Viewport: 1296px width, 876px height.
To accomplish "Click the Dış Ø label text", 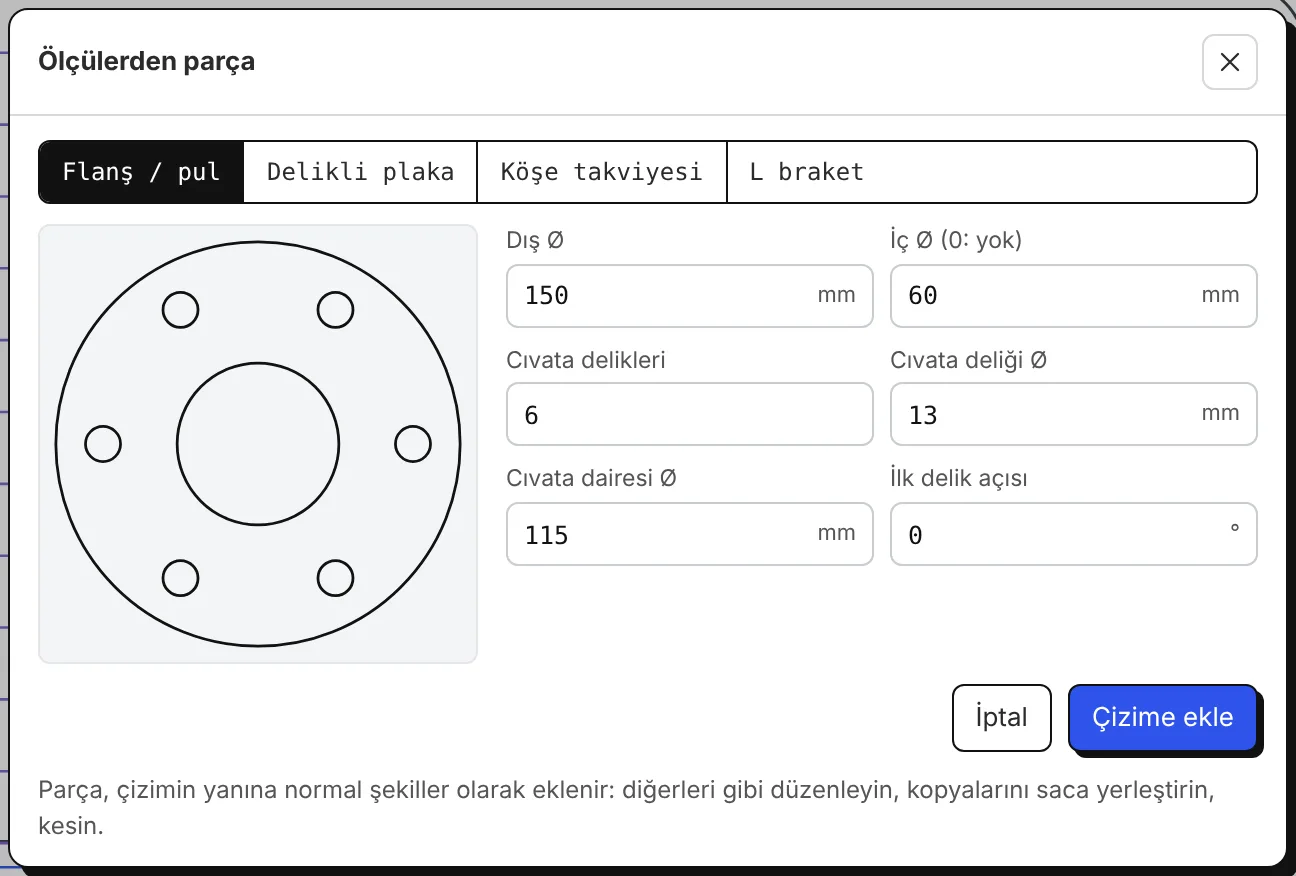I will point(535,241).
